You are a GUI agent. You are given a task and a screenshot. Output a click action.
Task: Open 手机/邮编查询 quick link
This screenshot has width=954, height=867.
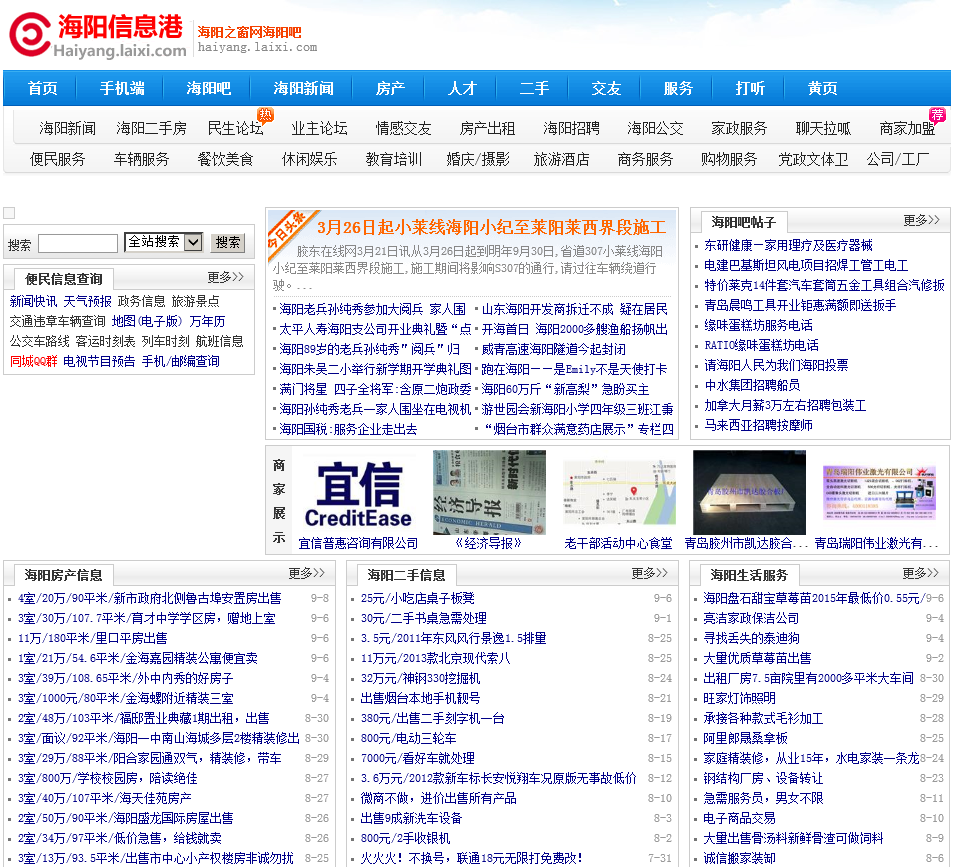[181, 361]
